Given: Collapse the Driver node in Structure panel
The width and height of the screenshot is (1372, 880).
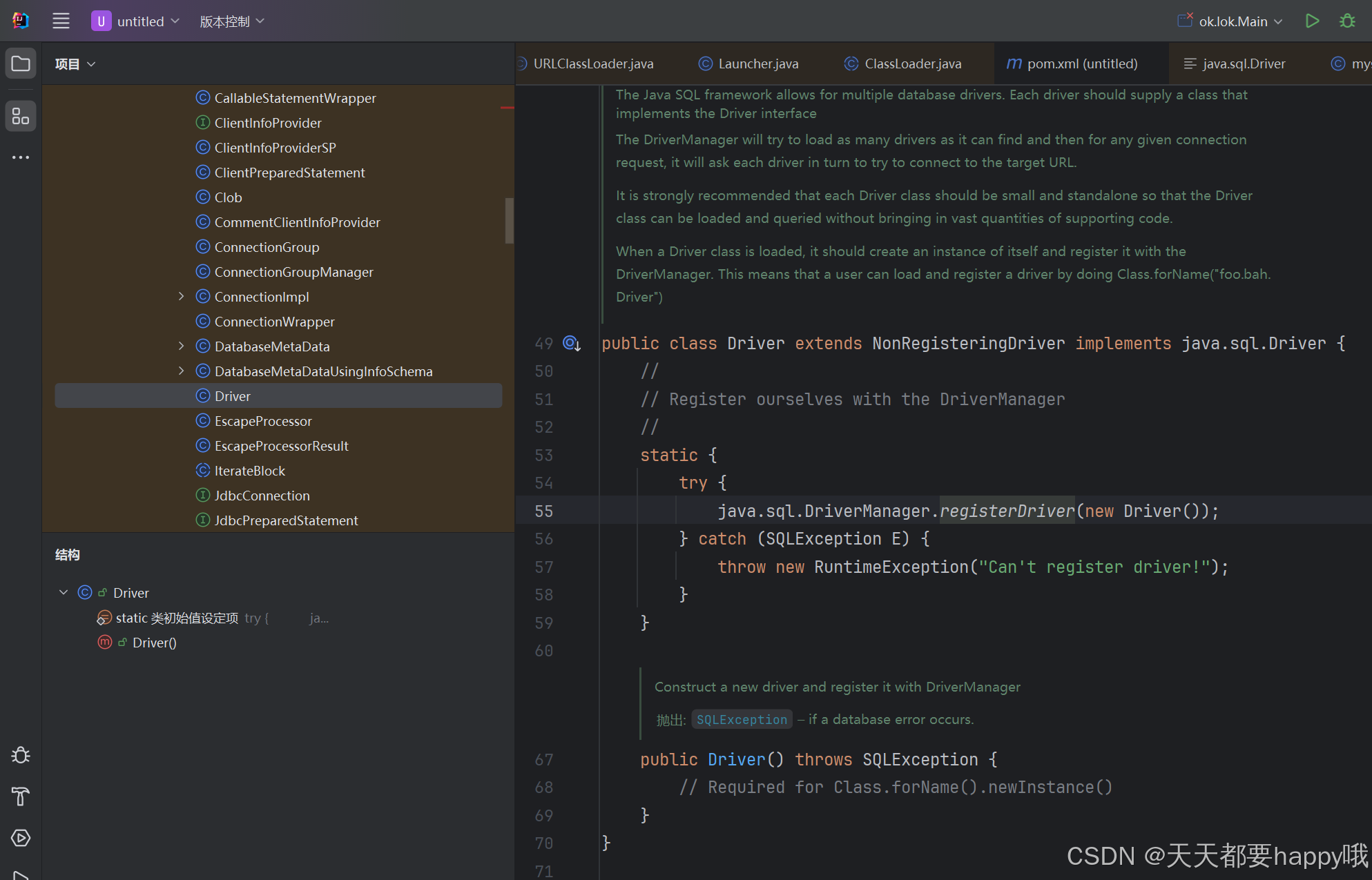Looking at the screenshot, I should 64,593.
